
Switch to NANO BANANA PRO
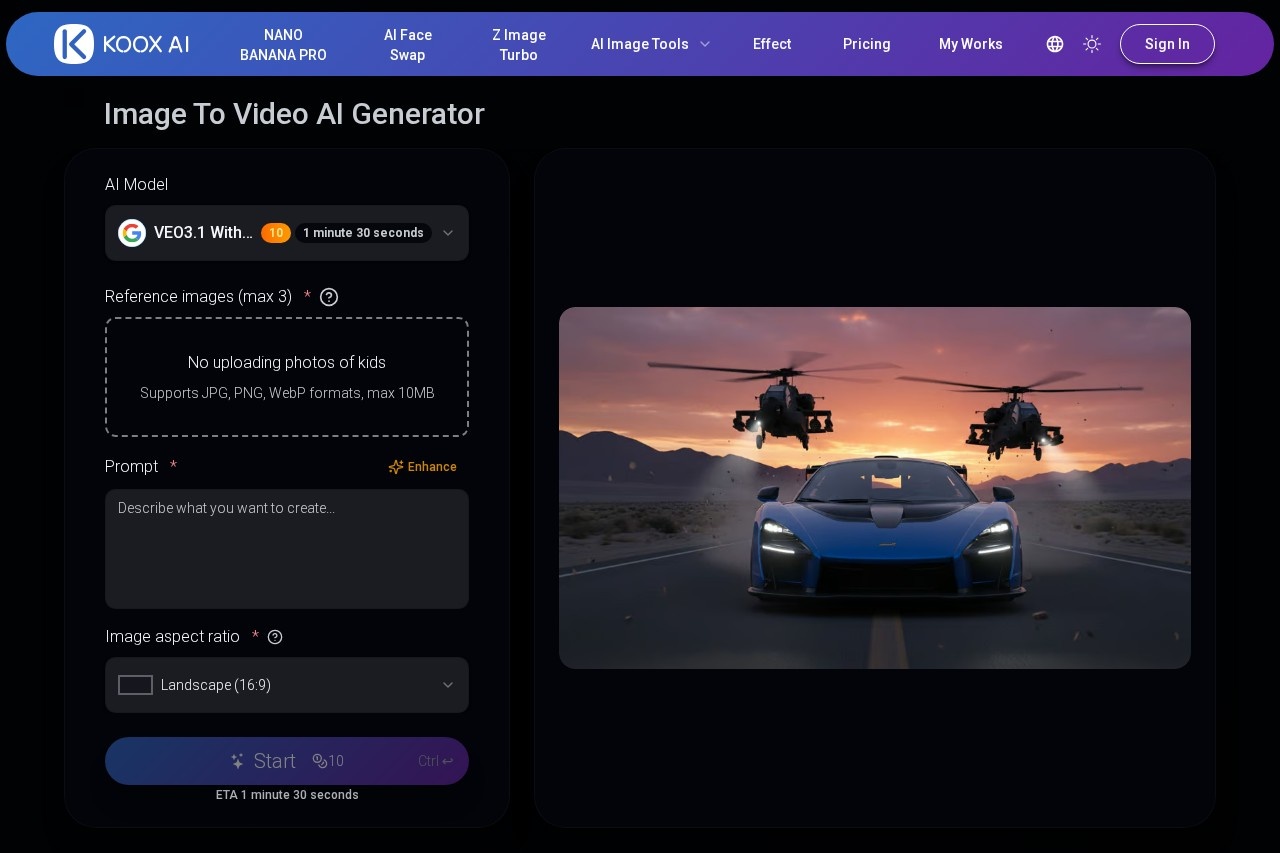(283, 44)
